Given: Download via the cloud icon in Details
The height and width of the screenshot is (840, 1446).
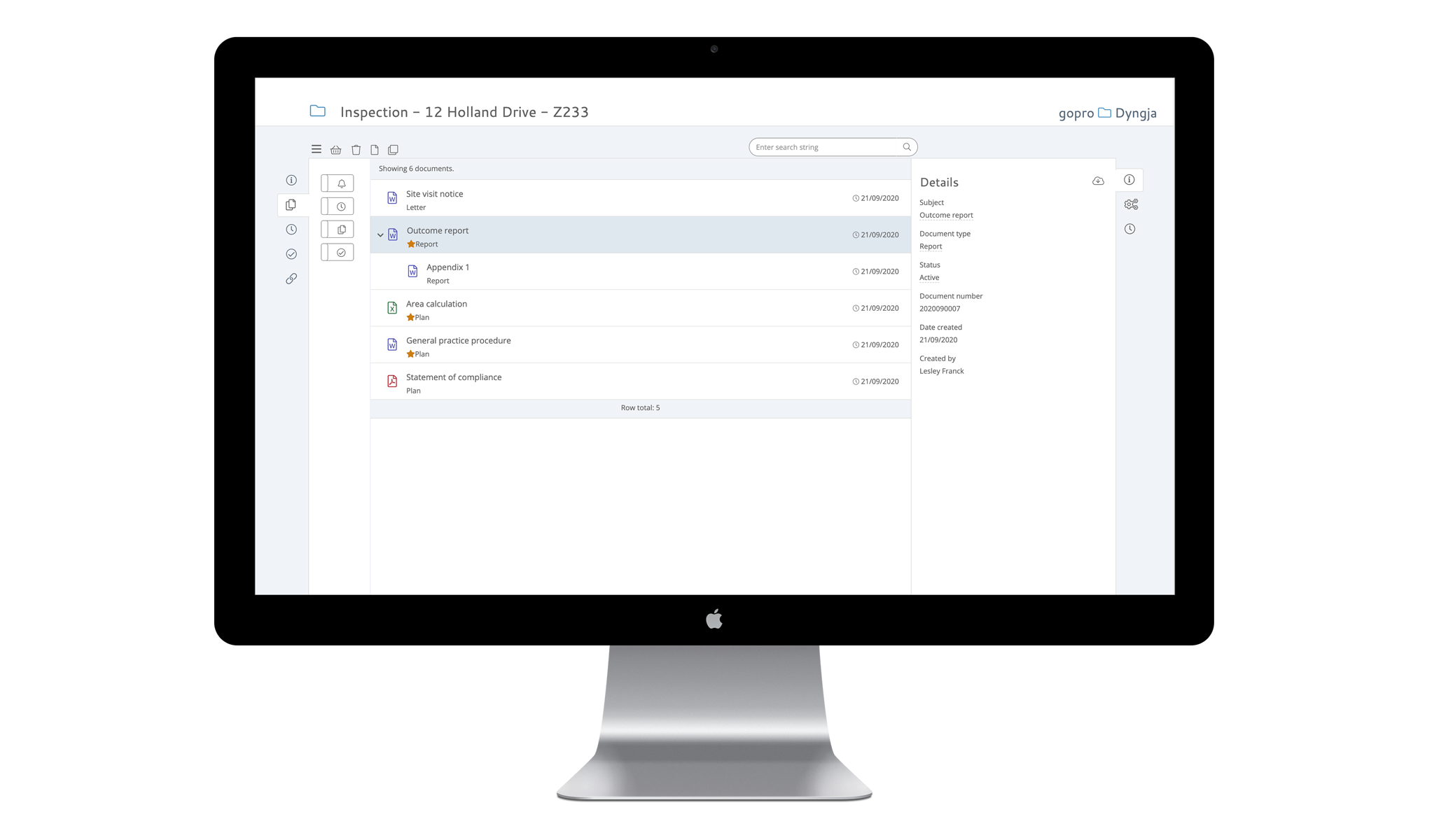Looking at the screenshot, I should pos(1098,181).
